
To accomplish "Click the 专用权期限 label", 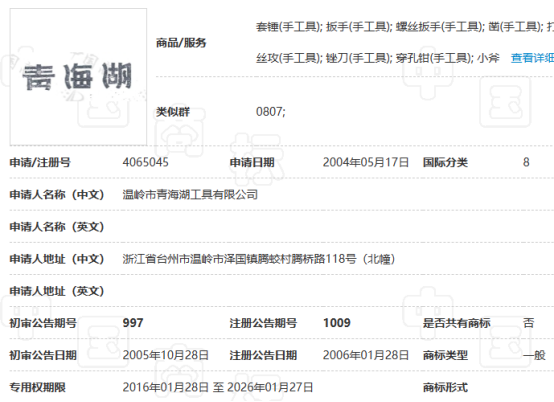I will 37,387.
